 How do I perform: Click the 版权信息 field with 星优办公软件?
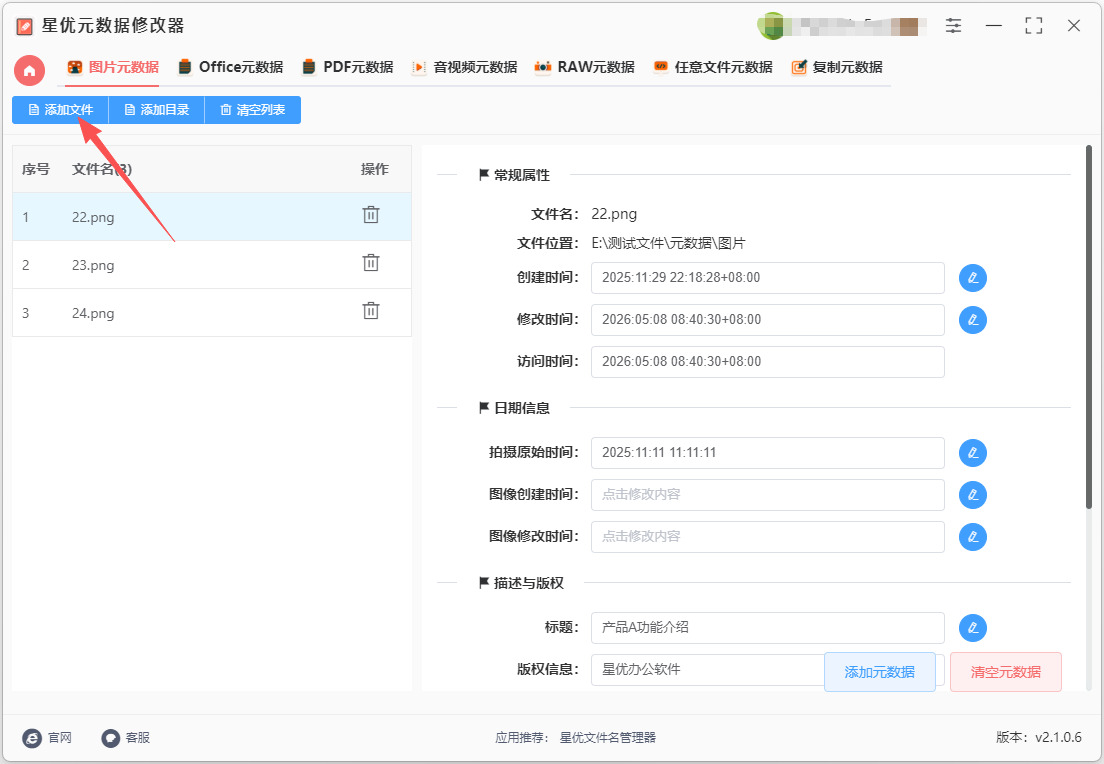point(707,670)
